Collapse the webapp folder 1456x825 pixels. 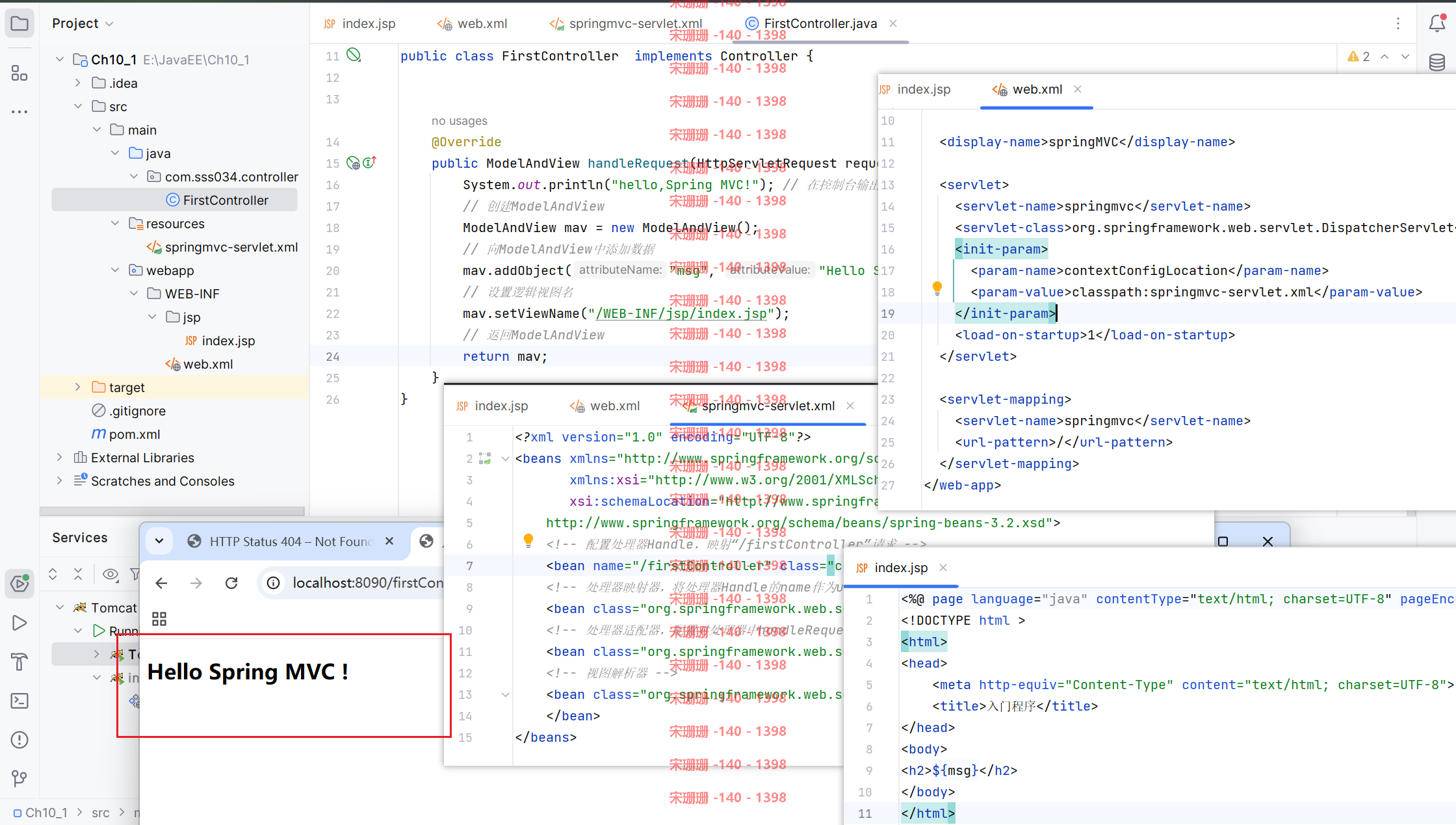coord(115,270)
